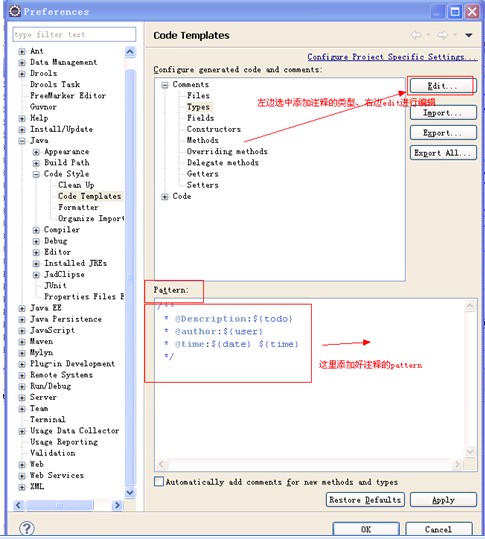Select Delegate methods template

coord(222,163)
